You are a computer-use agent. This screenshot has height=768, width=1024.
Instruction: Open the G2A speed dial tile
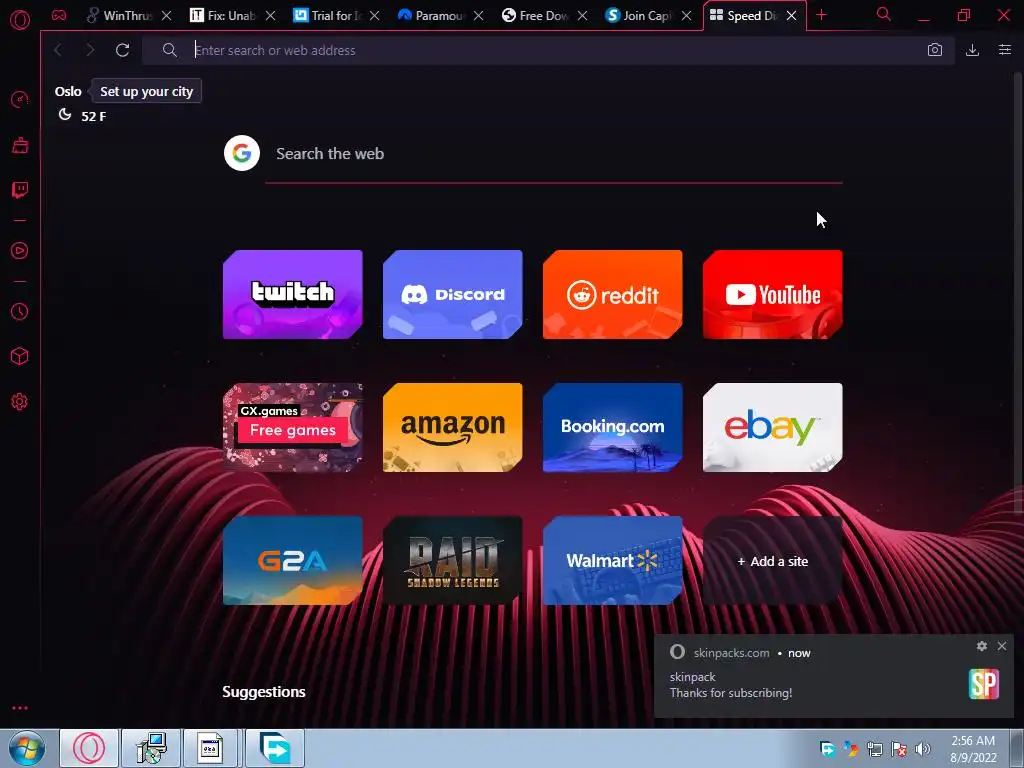(x=293, y=561)
